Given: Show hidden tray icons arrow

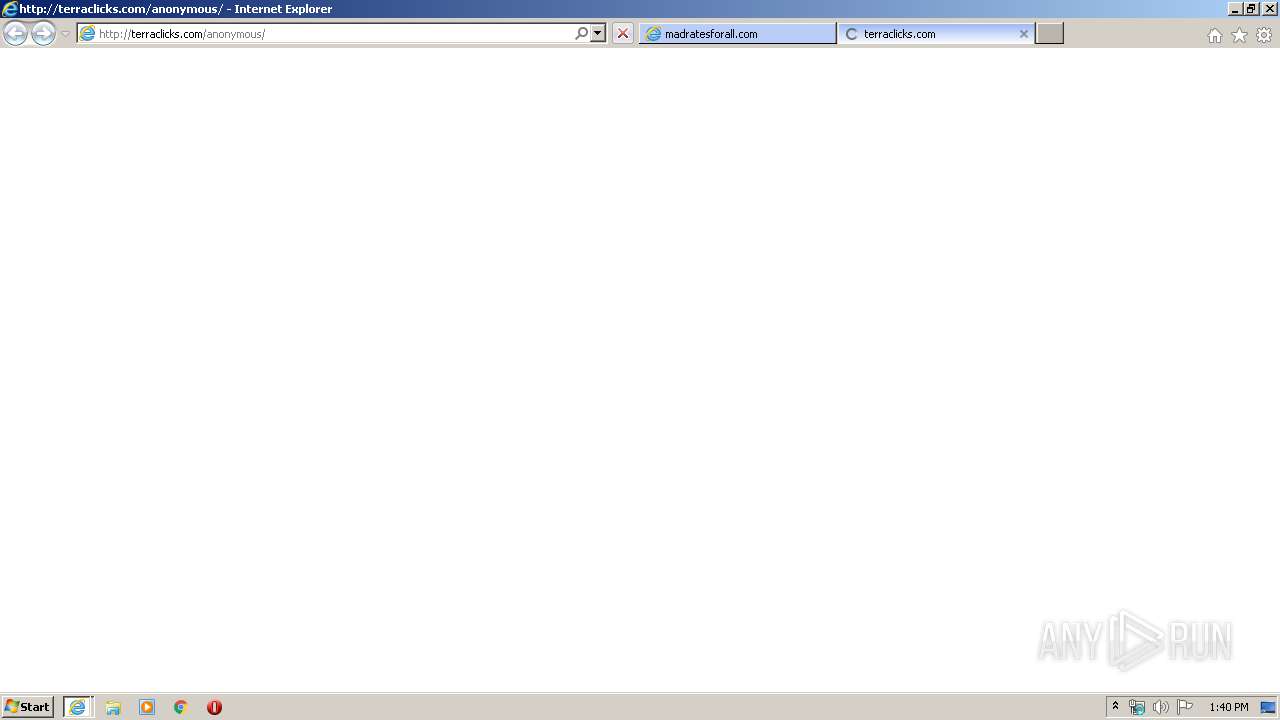Looking at the screenshot, I should 1115,707.
